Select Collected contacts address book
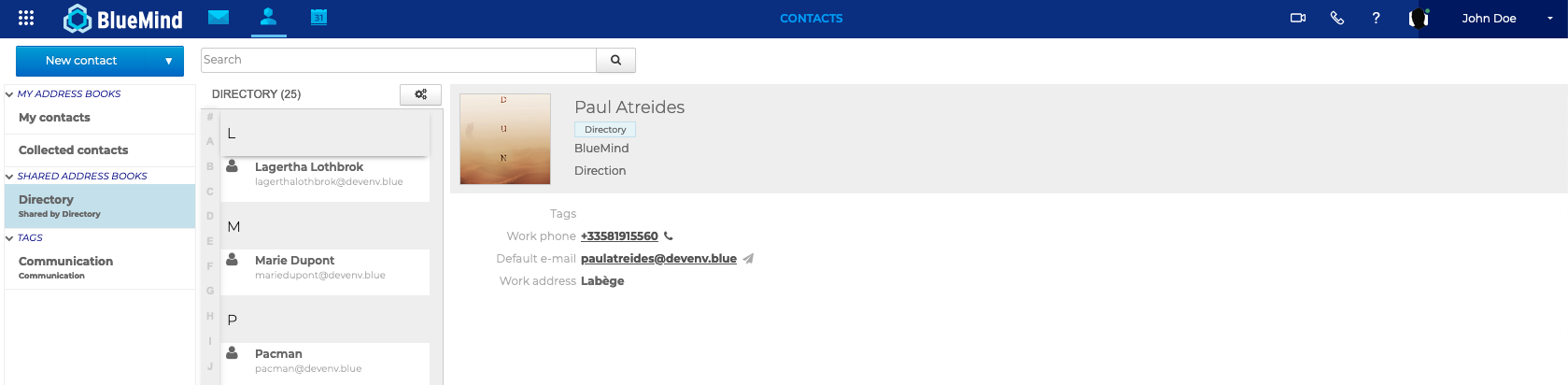Image resolution: width=1568 pixels, height=385 pixels. [74, 150]
